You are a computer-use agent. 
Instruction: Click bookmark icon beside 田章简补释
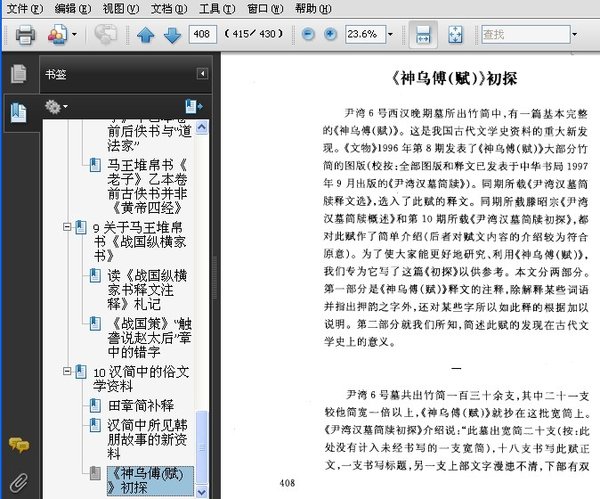coord(95,405)
